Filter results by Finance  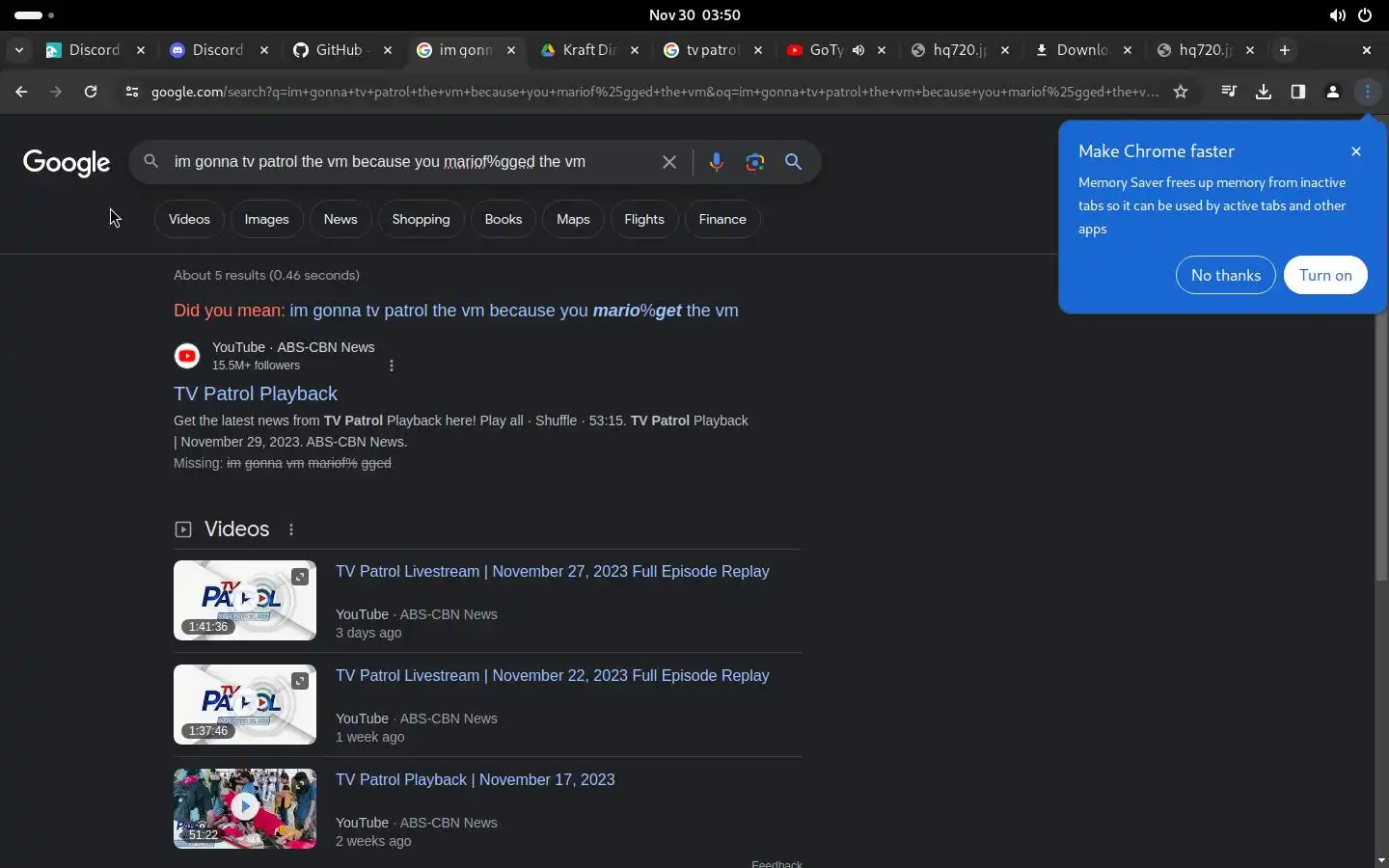coord(722,219)
